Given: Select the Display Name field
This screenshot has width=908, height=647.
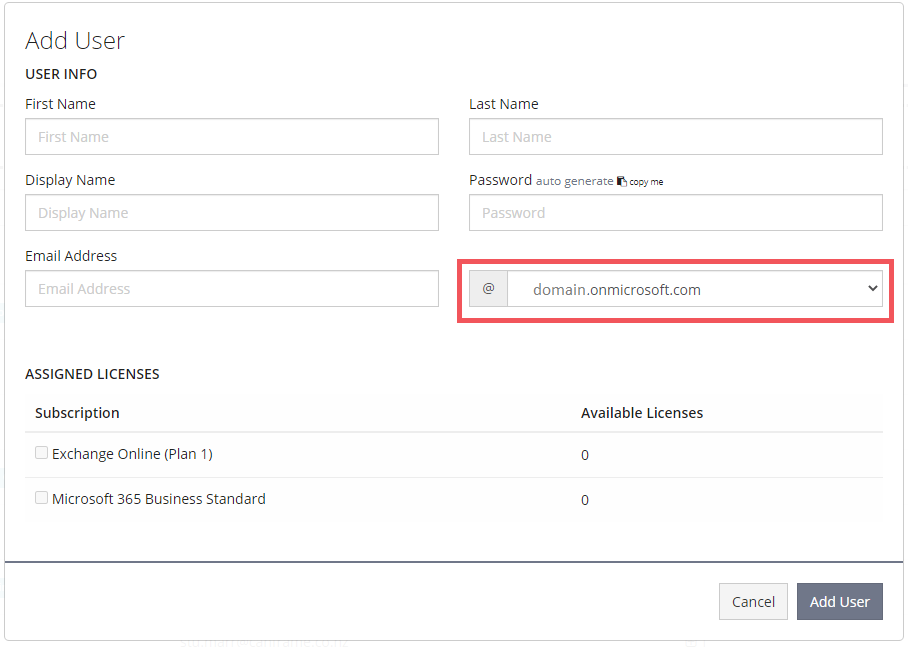Looking at the screenshot, I should click(232, 213).
